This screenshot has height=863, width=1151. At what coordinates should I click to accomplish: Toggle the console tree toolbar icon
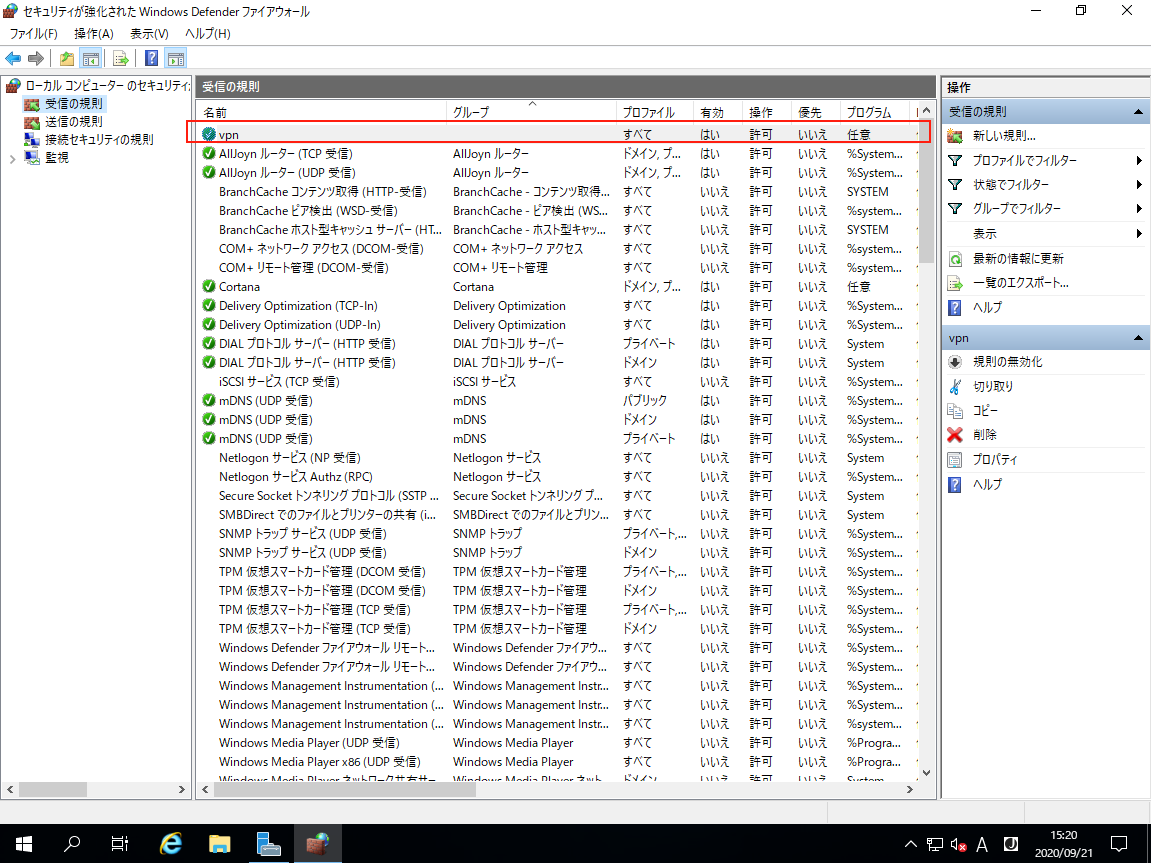click(x=90, y=58)
